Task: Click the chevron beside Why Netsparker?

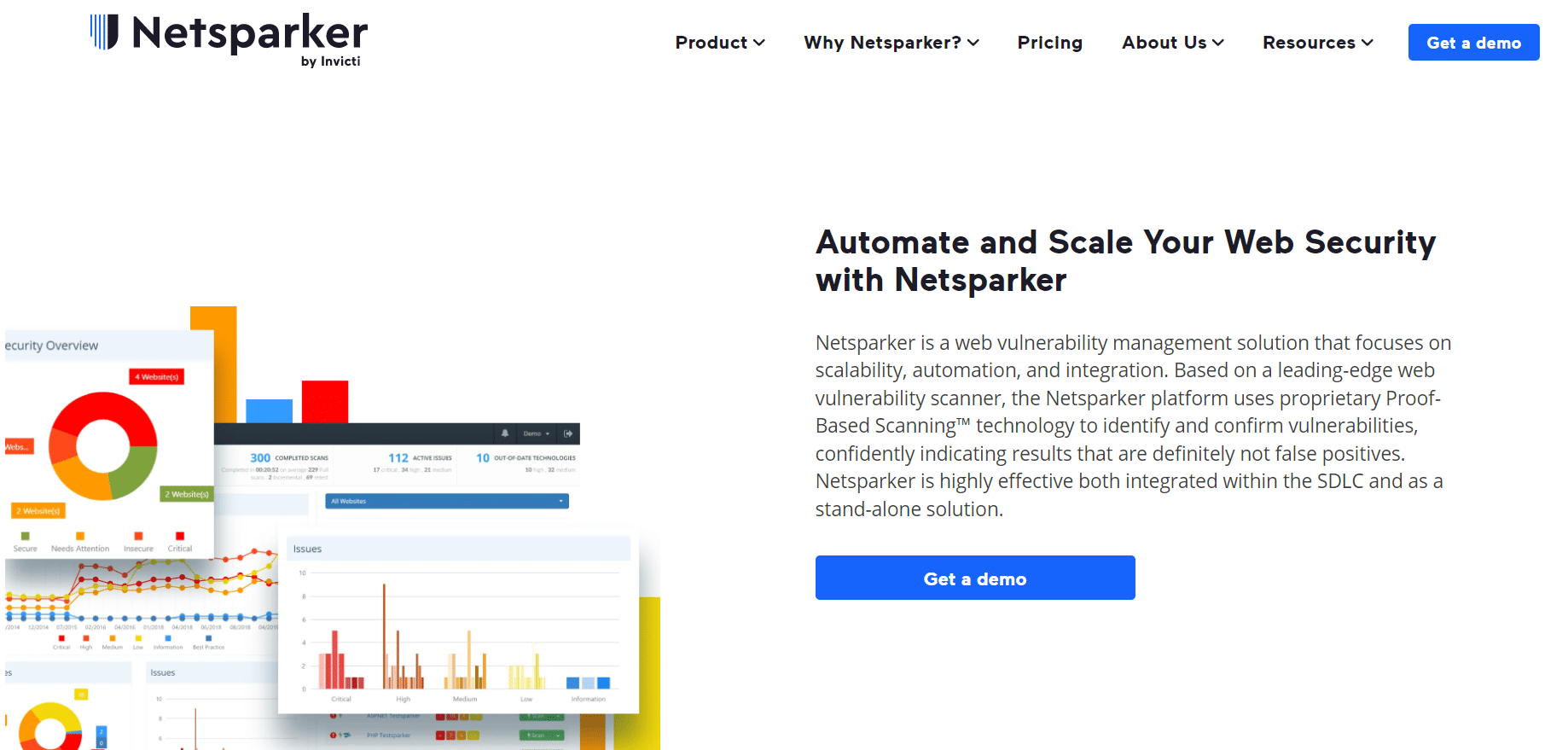Action: click(x=973, y=43)
